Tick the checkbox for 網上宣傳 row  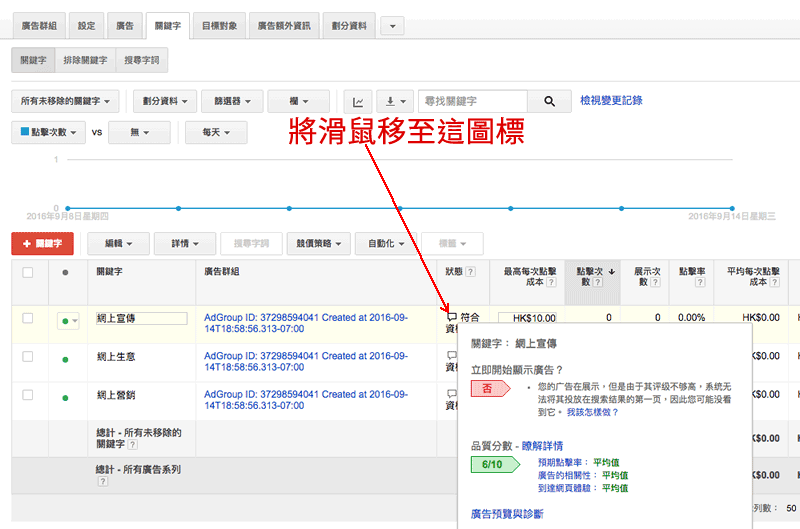[x=28, y=318]
